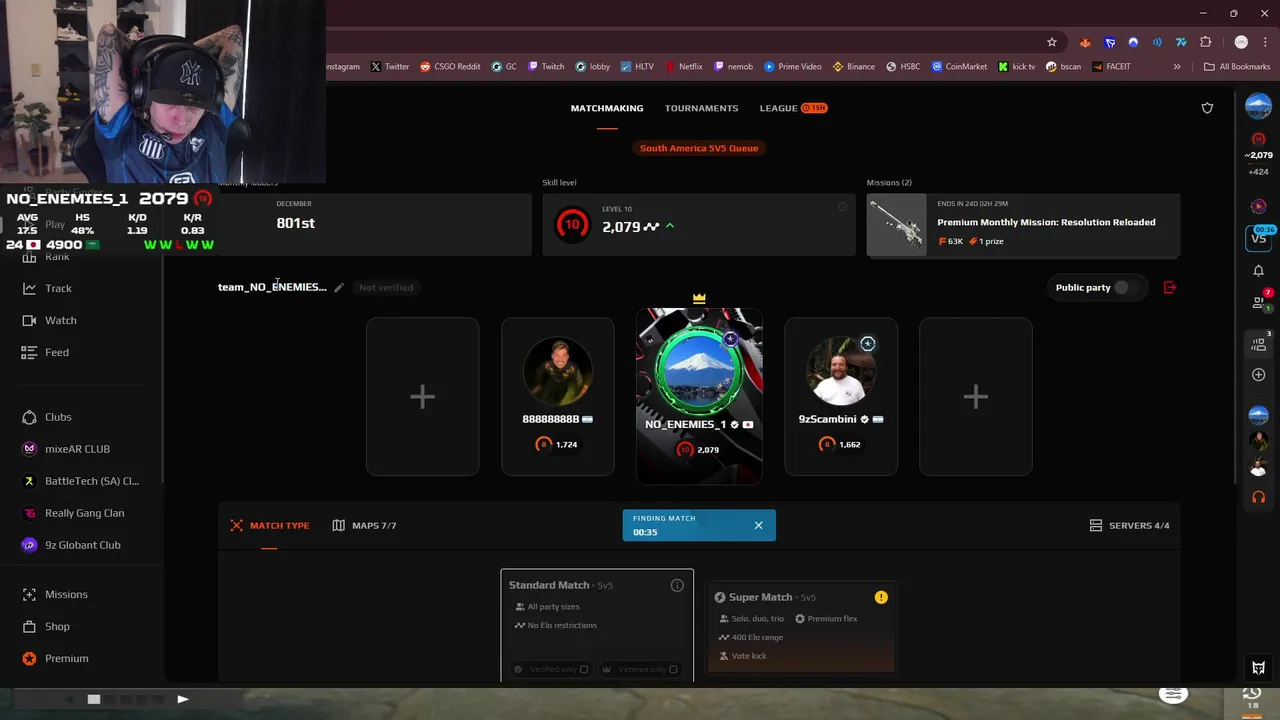This screenshot has height=720, width=1280.
Task: Click Super Match yellow warning icon
Action: click(881, 597)
